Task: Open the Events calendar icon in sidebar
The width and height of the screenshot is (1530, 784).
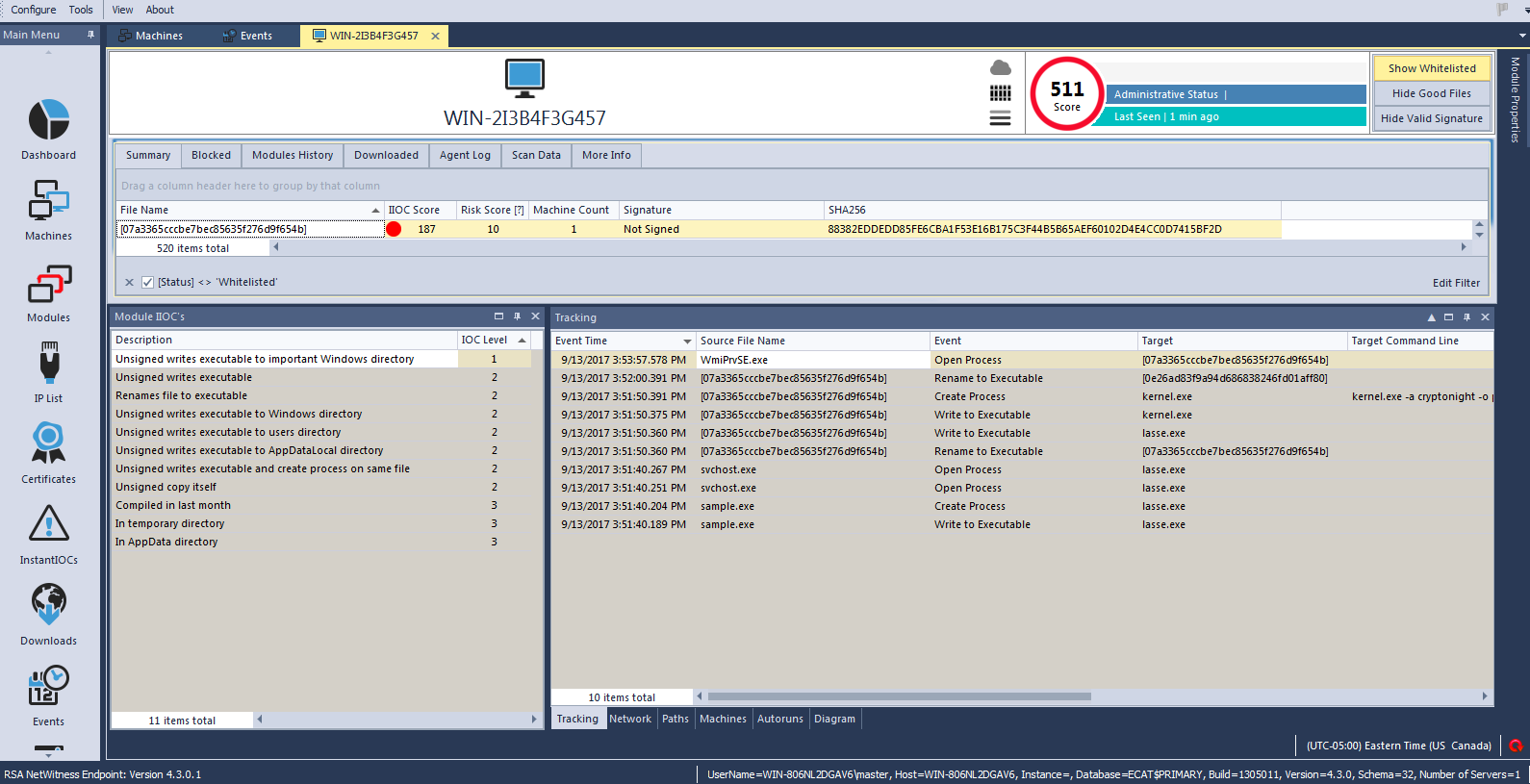Action: tap(48, 687)
